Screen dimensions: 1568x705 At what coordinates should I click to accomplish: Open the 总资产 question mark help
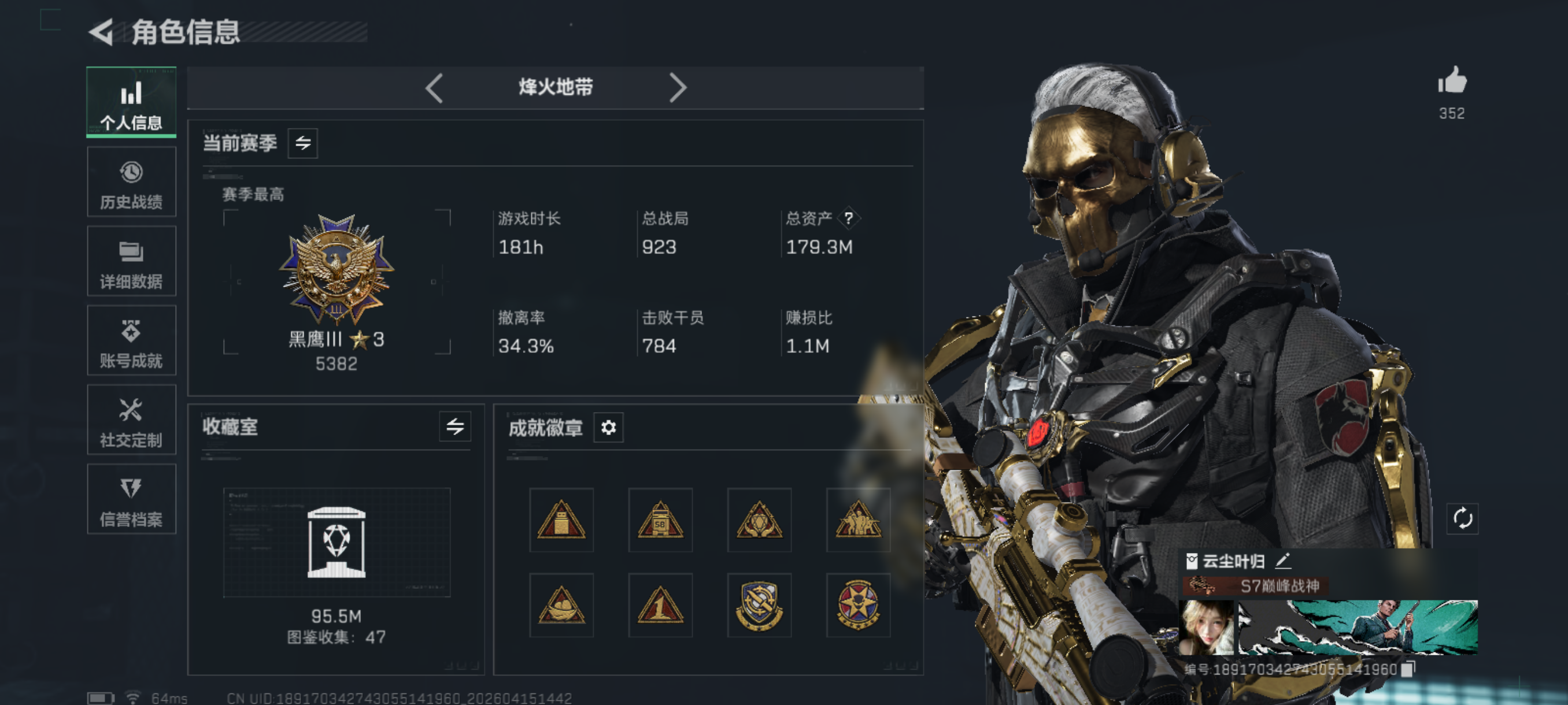[x=848, y=218]
